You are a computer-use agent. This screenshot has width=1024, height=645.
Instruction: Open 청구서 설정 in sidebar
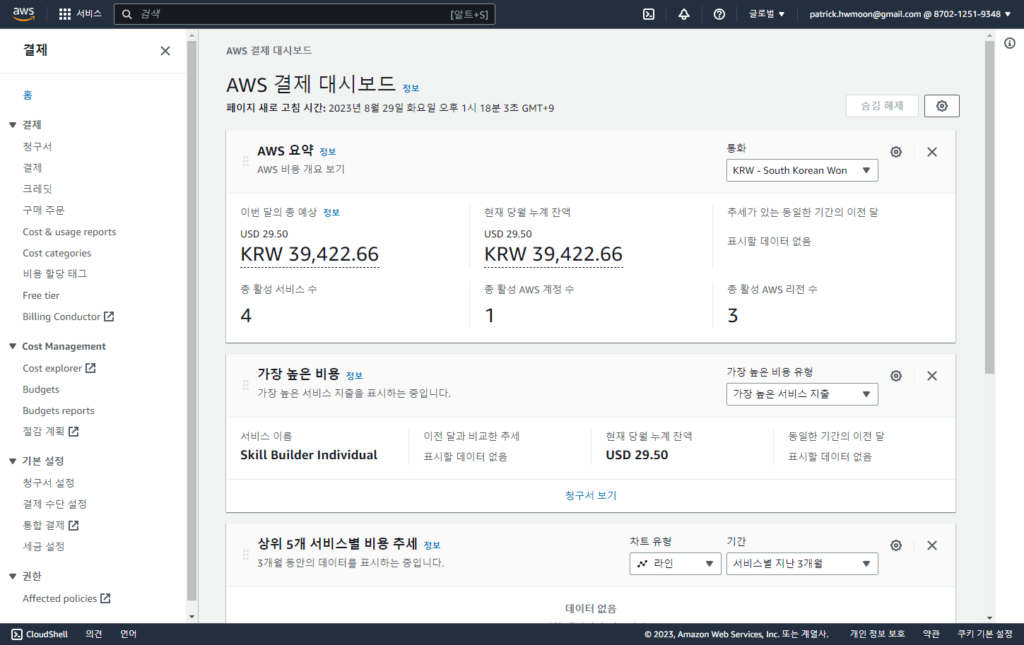coord(48,483)
